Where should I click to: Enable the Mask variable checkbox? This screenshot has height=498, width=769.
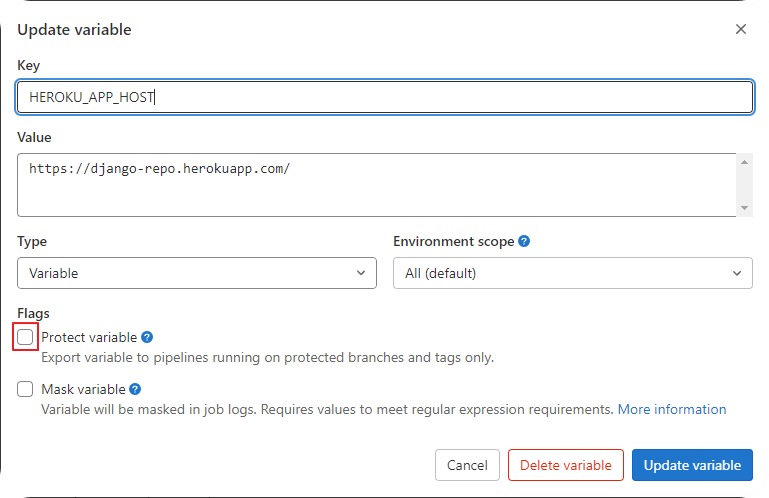25,389
